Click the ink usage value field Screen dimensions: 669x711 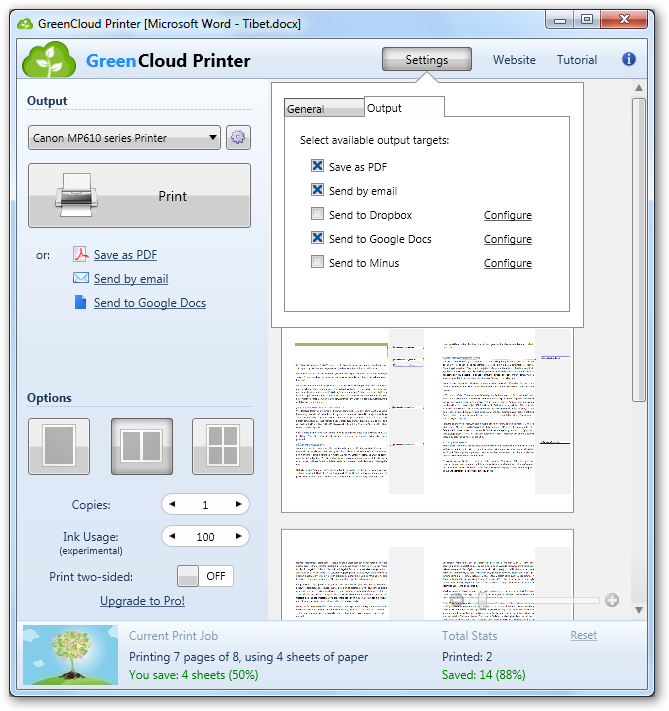205,537
